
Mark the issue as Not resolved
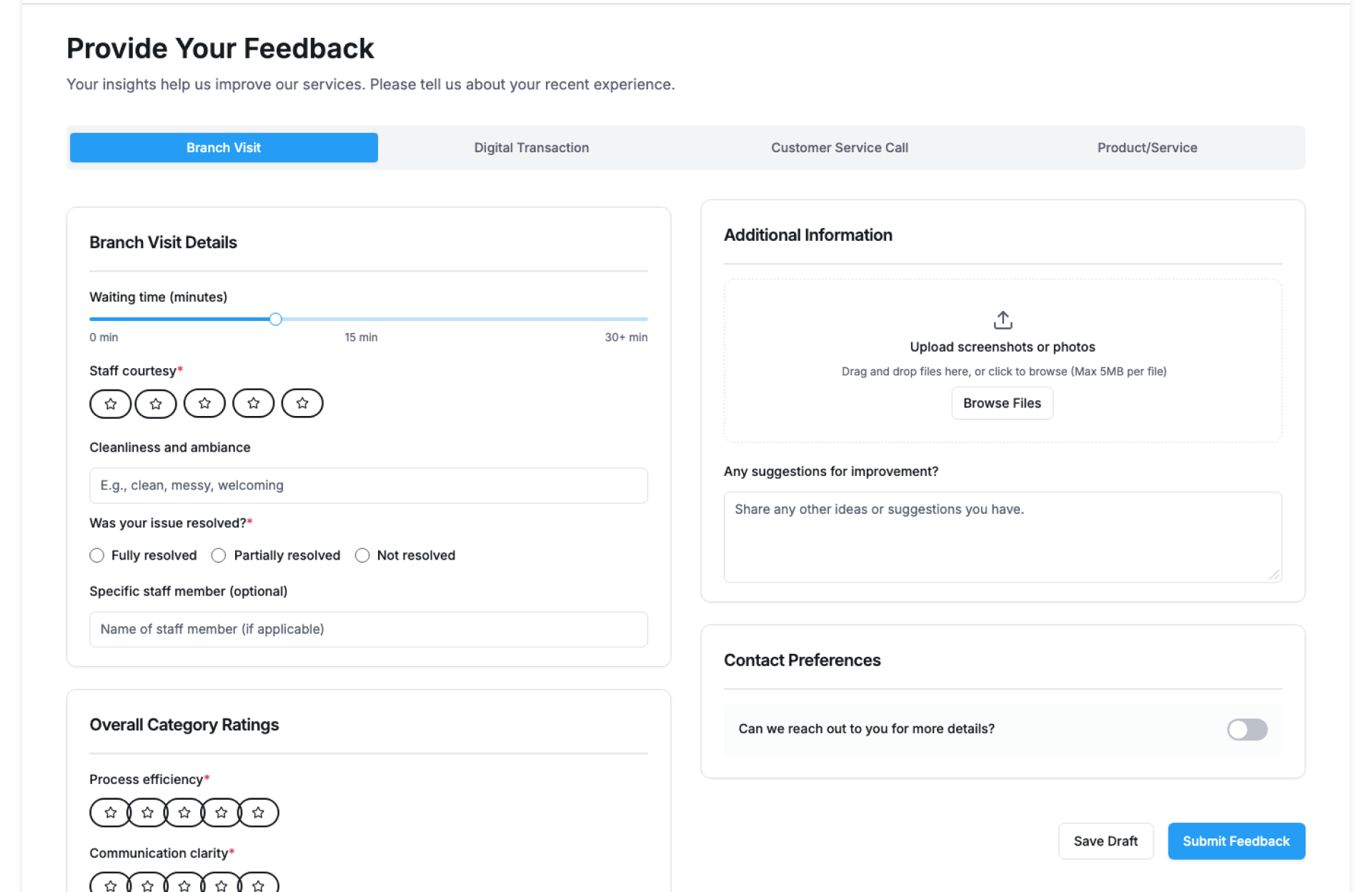[362, 555]
